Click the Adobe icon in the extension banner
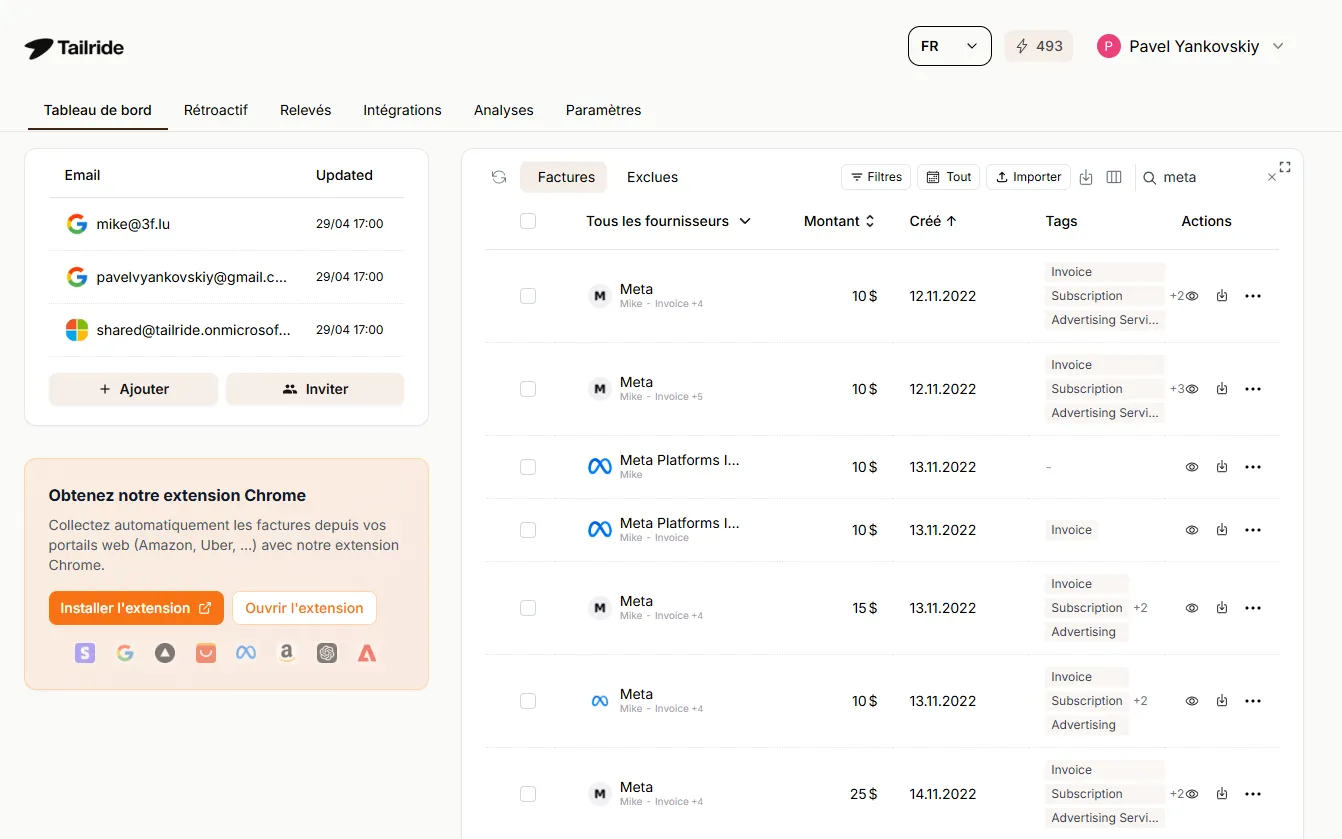Viewport: 1342px width, 839px height. coord(366,652)
